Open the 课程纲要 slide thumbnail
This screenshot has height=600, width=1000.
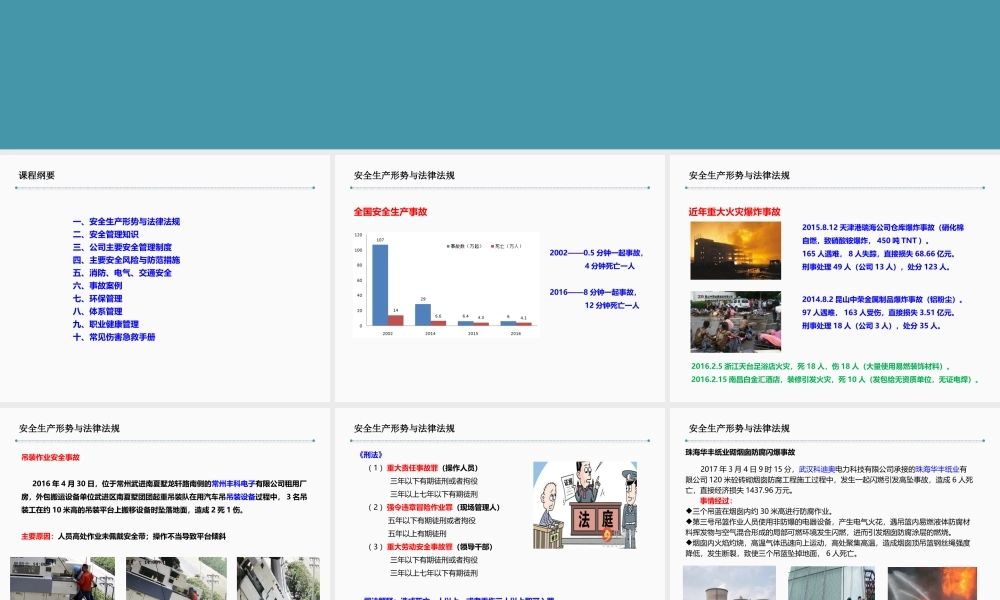point(165,278)
